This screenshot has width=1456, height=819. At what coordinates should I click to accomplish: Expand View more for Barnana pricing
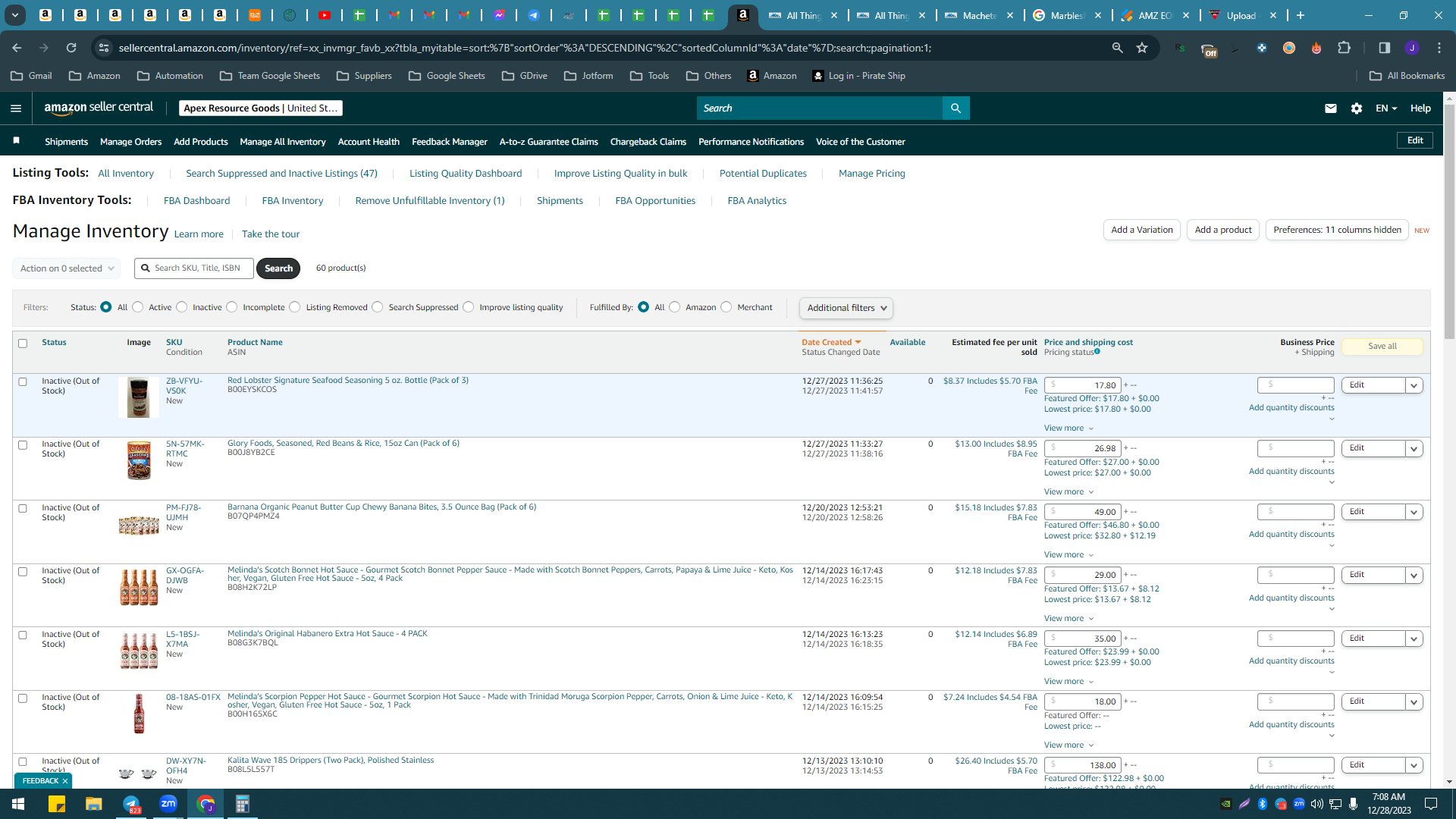(x=1068, y=555)
